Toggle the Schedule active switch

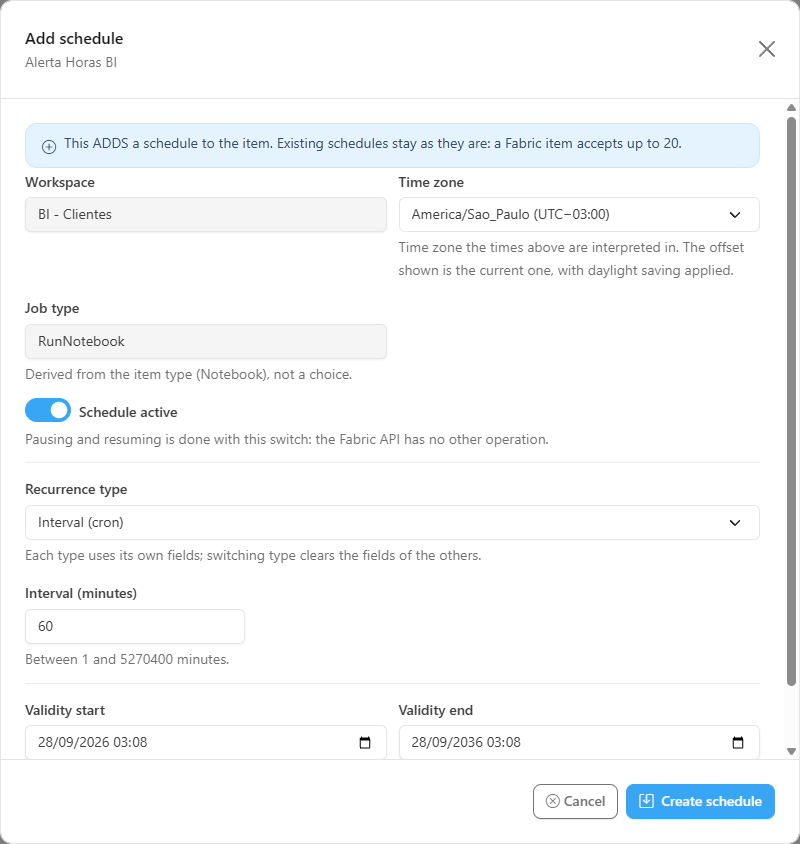pos(48,411)
